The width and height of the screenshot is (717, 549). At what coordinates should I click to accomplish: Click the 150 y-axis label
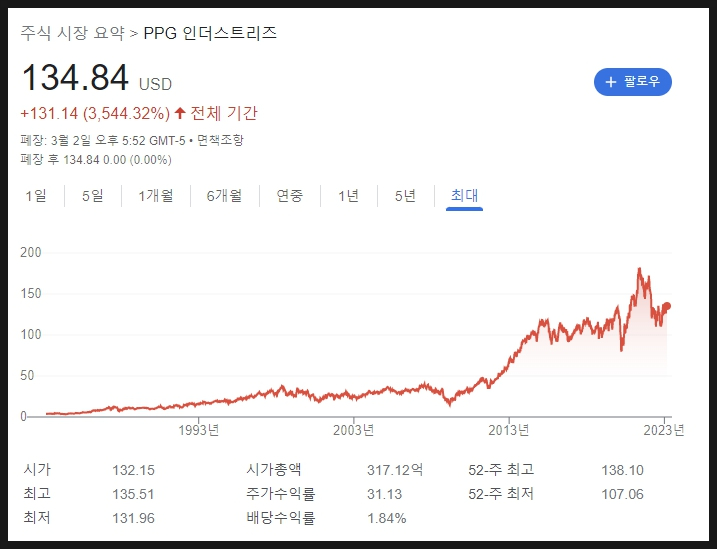pos(31,293)
